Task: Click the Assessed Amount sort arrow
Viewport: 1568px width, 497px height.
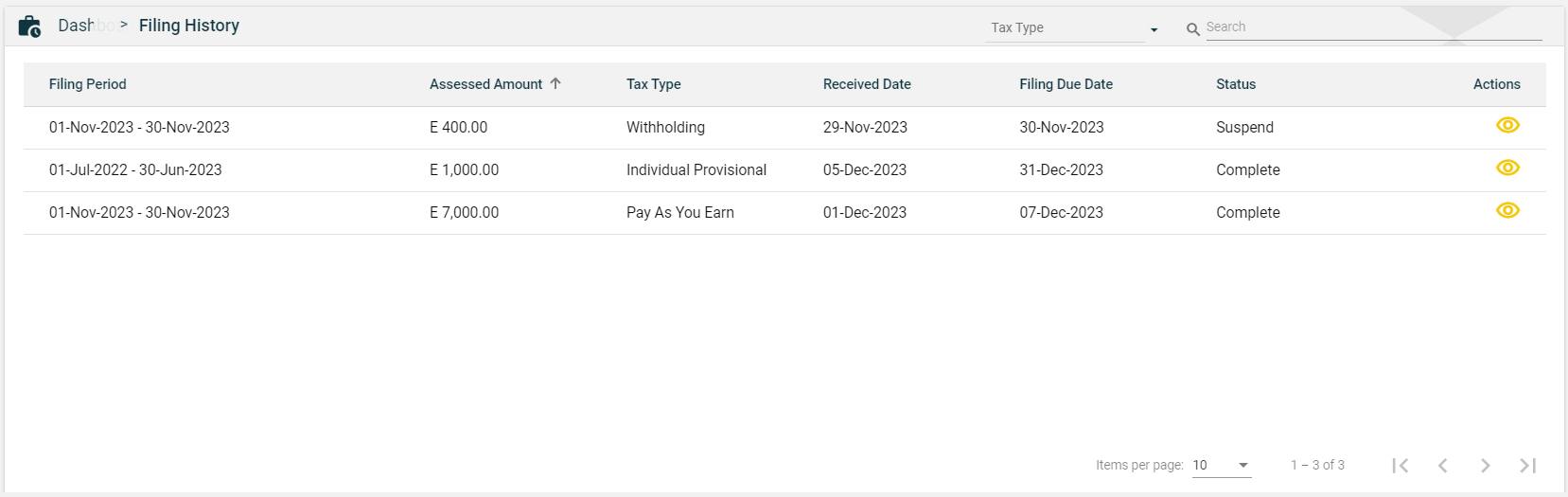Action: tap(555, 83)
